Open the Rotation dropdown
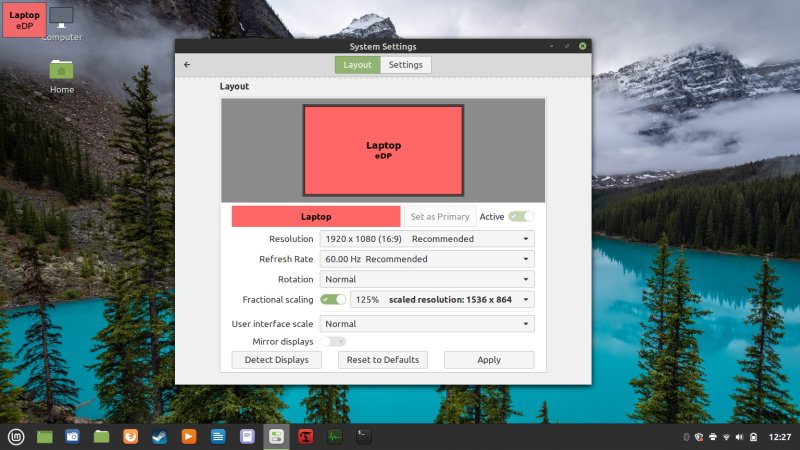 (x=427, y=279)
